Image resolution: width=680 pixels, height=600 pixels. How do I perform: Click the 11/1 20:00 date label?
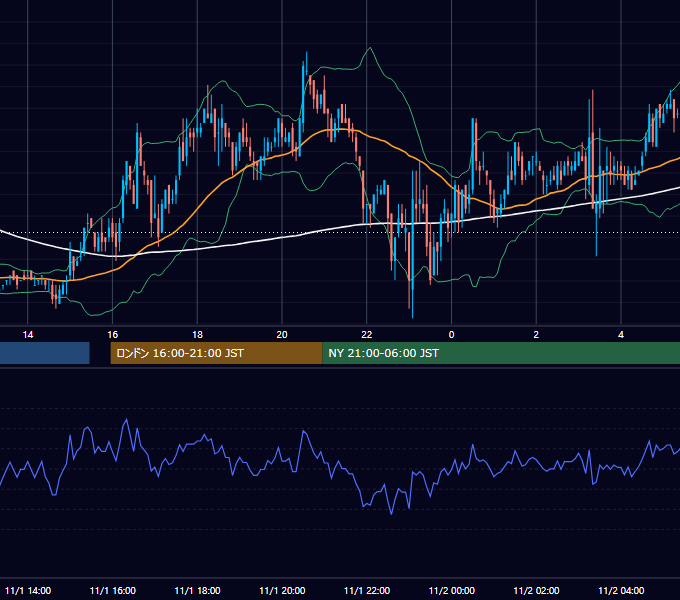click(282, 590)
